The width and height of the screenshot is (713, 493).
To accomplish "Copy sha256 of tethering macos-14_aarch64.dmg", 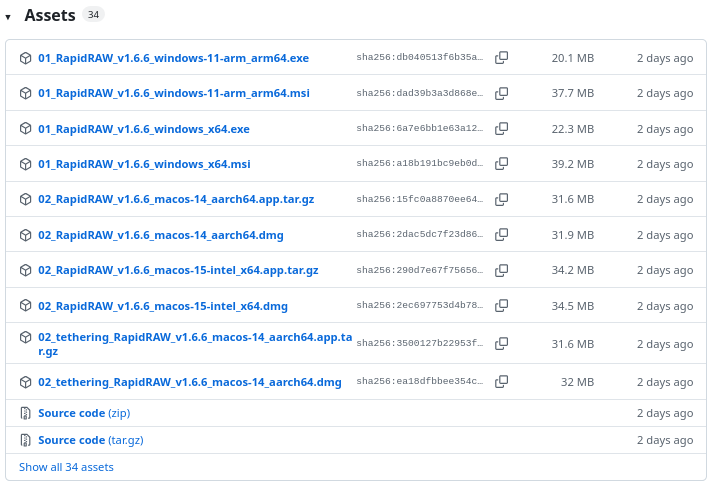I will point(502,382).
